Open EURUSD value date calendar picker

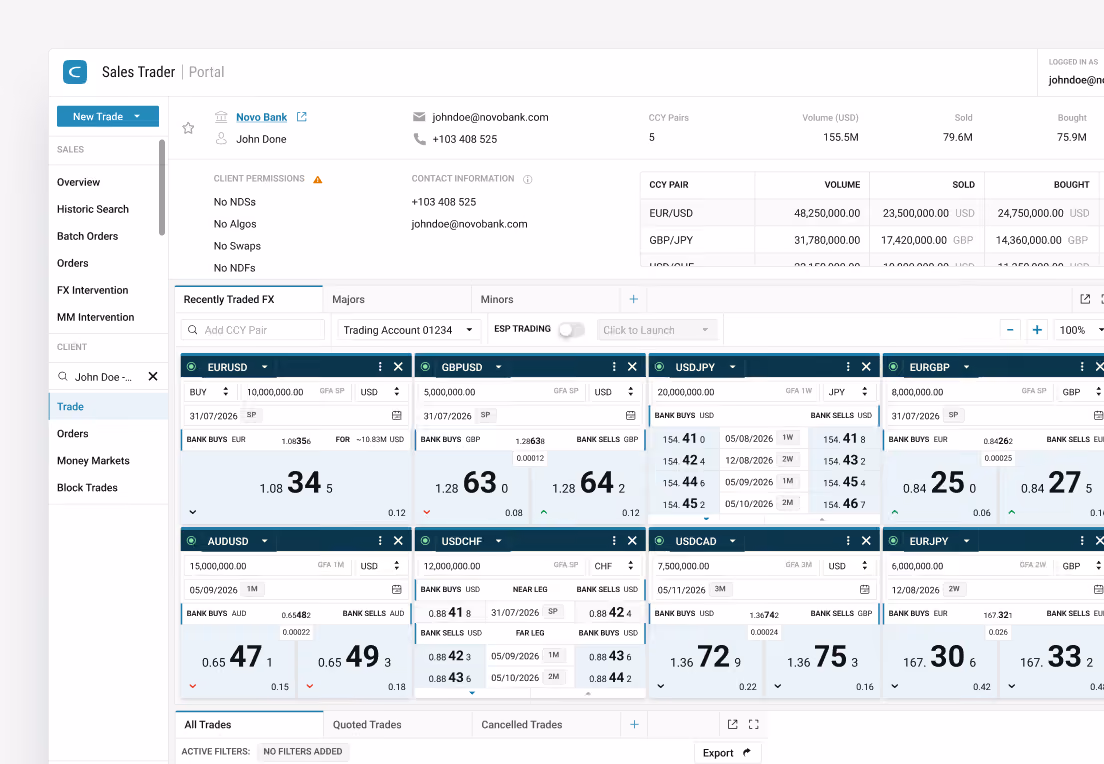pos(397,415)
